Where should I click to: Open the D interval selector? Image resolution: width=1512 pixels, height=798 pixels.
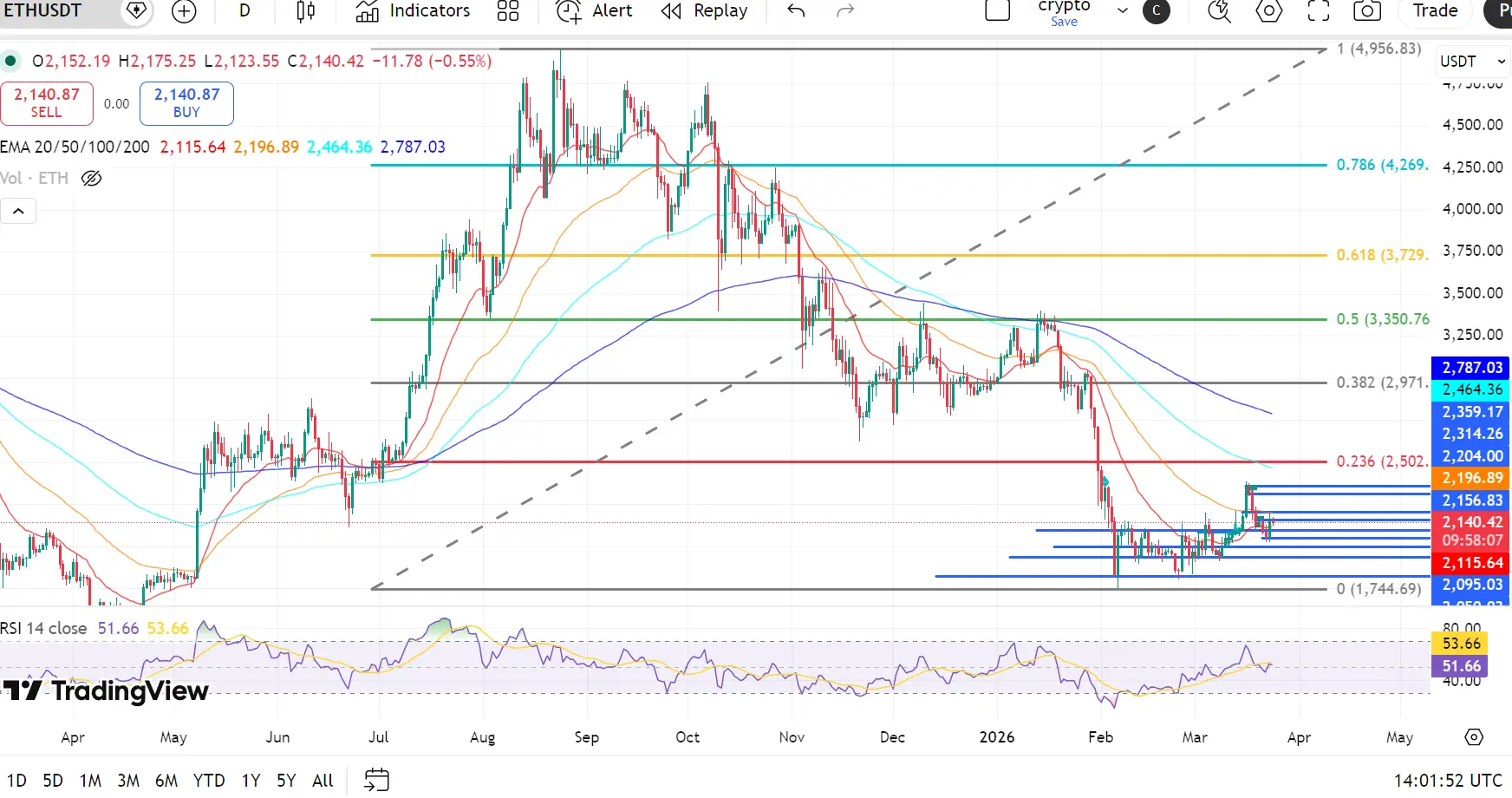click(244, 10)
